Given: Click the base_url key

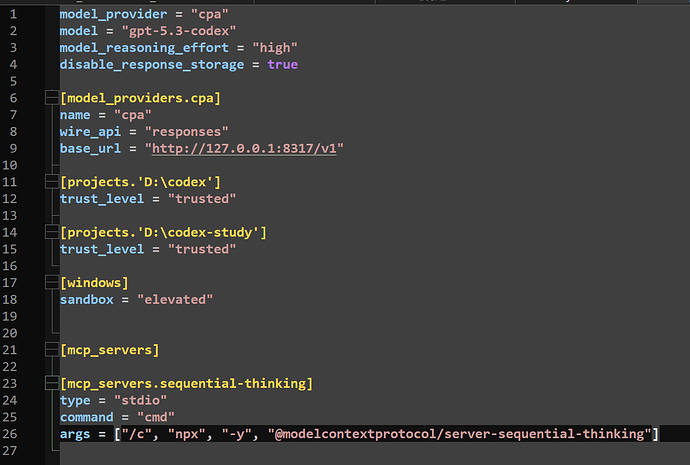Looking at the screenshot, I should tap(90, 148).
